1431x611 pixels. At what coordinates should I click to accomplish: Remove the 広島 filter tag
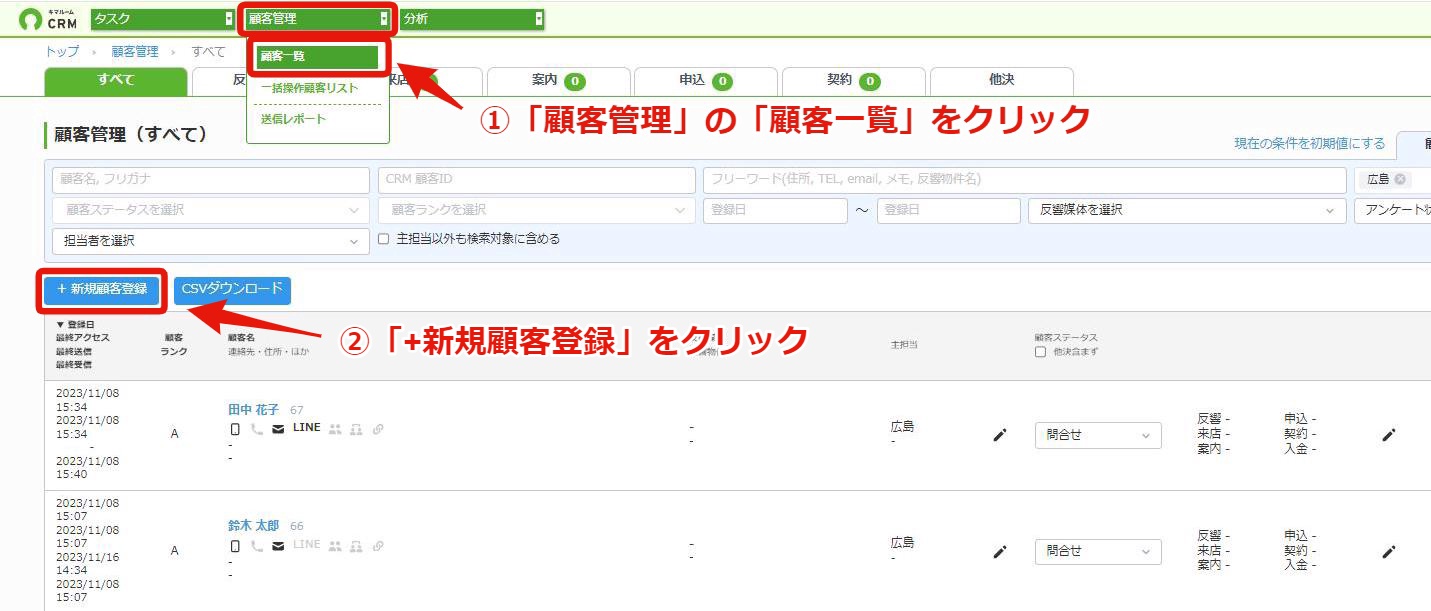(1401, 180)
